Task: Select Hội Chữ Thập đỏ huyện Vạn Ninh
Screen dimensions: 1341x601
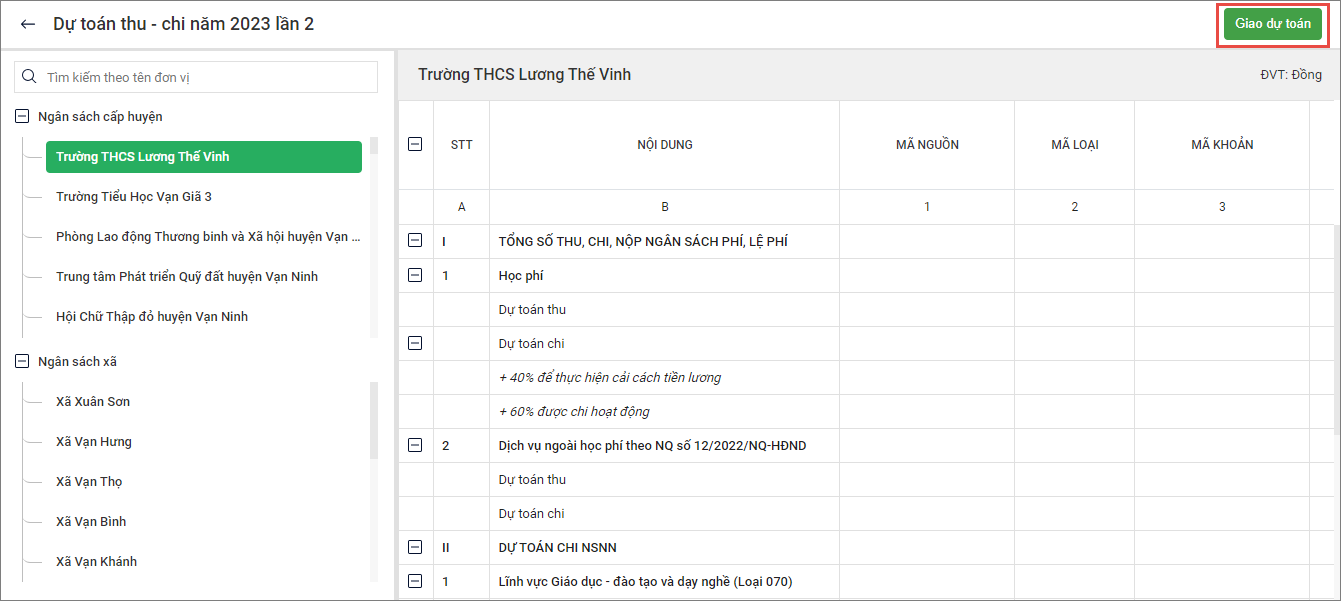Action: click(152, 317)
